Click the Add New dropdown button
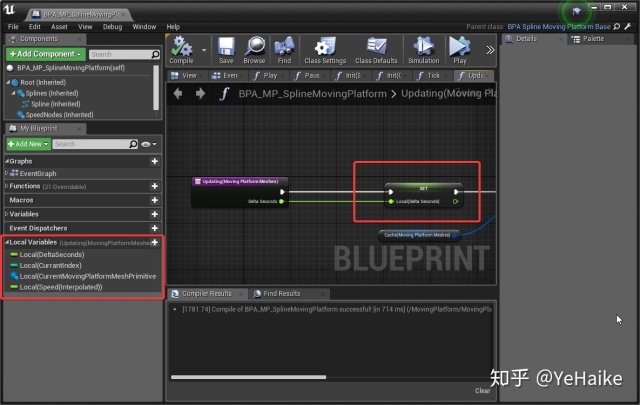 tap(28, 144)
